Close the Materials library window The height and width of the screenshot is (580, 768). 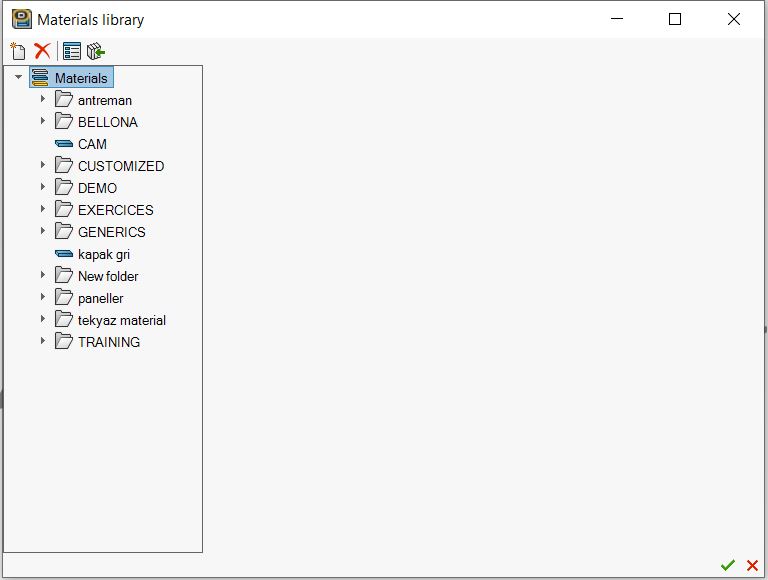pos(734,19)
